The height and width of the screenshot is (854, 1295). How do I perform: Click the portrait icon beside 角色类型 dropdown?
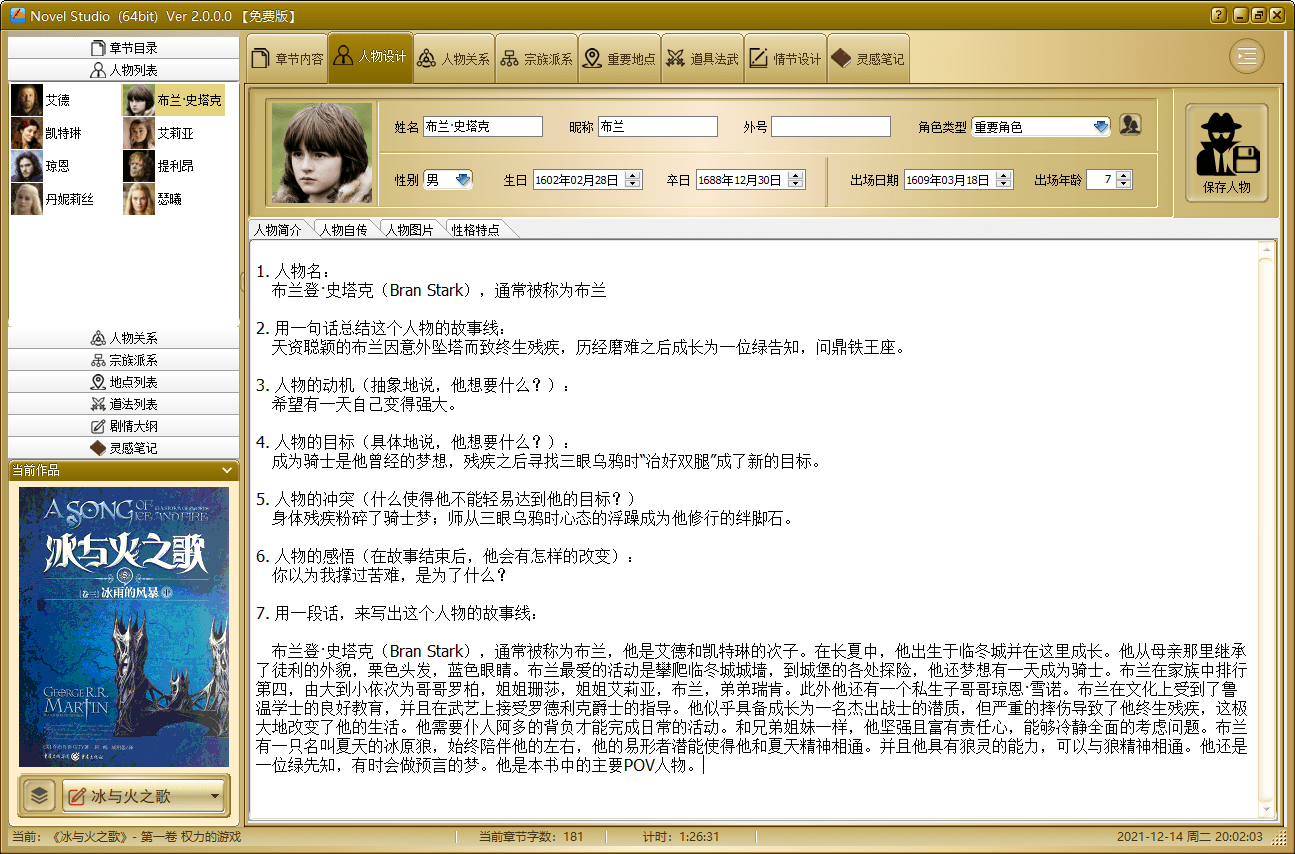(1130, 125)
